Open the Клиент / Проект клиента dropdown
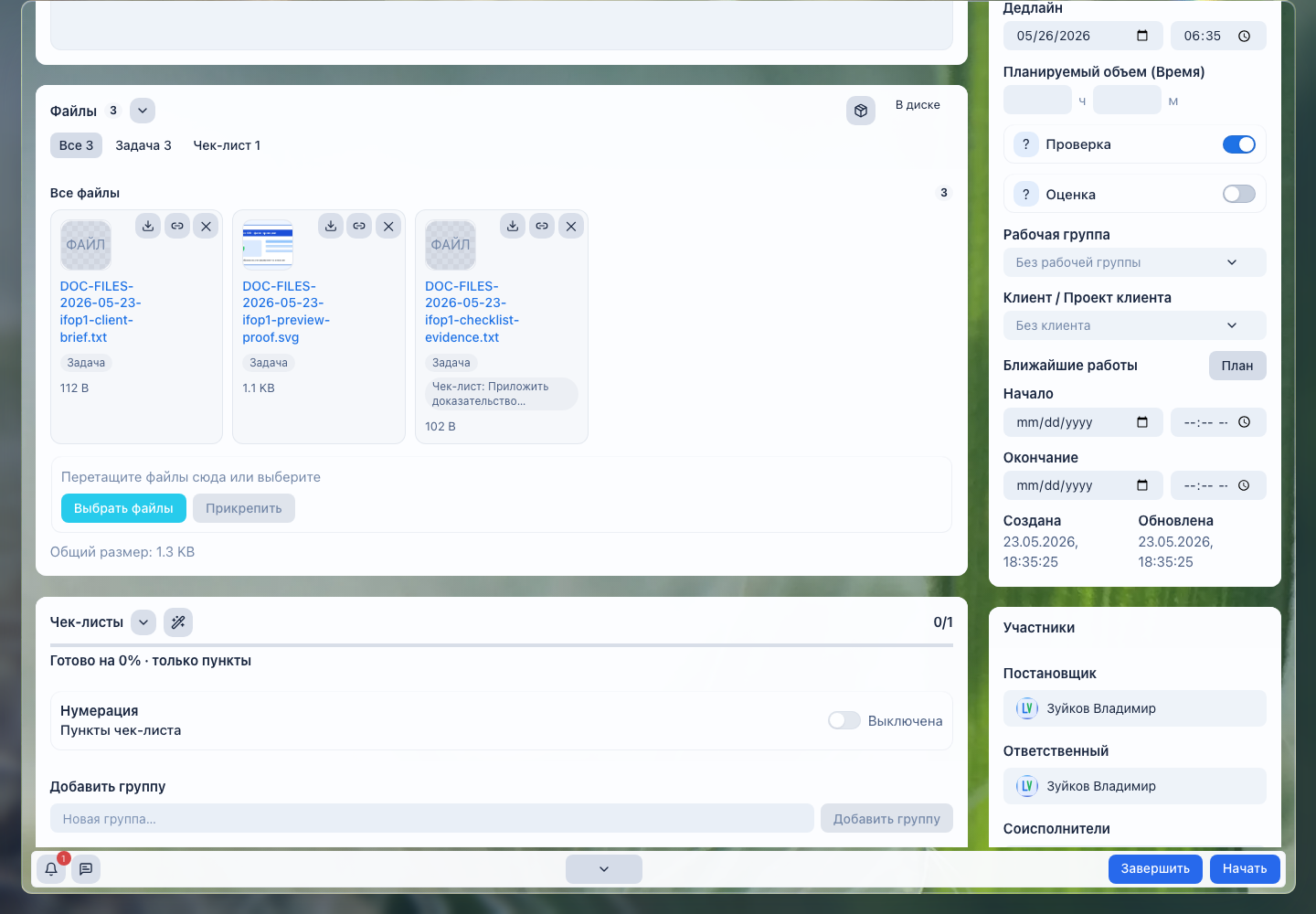The image size is (1316, 914). (x=1134, y=325)
